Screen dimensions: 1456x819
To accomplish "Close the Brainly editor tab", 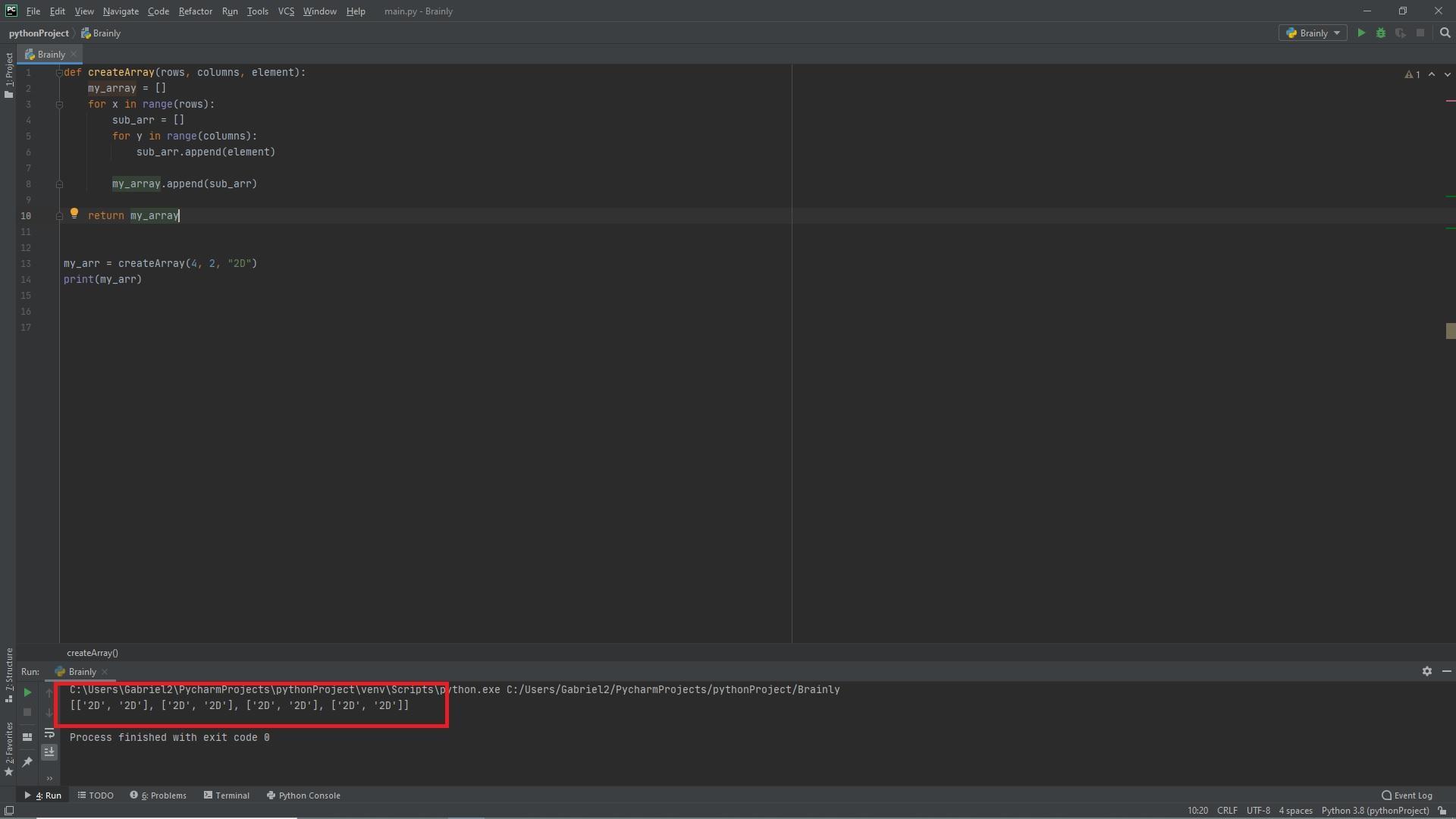I will tap(74, 55).
